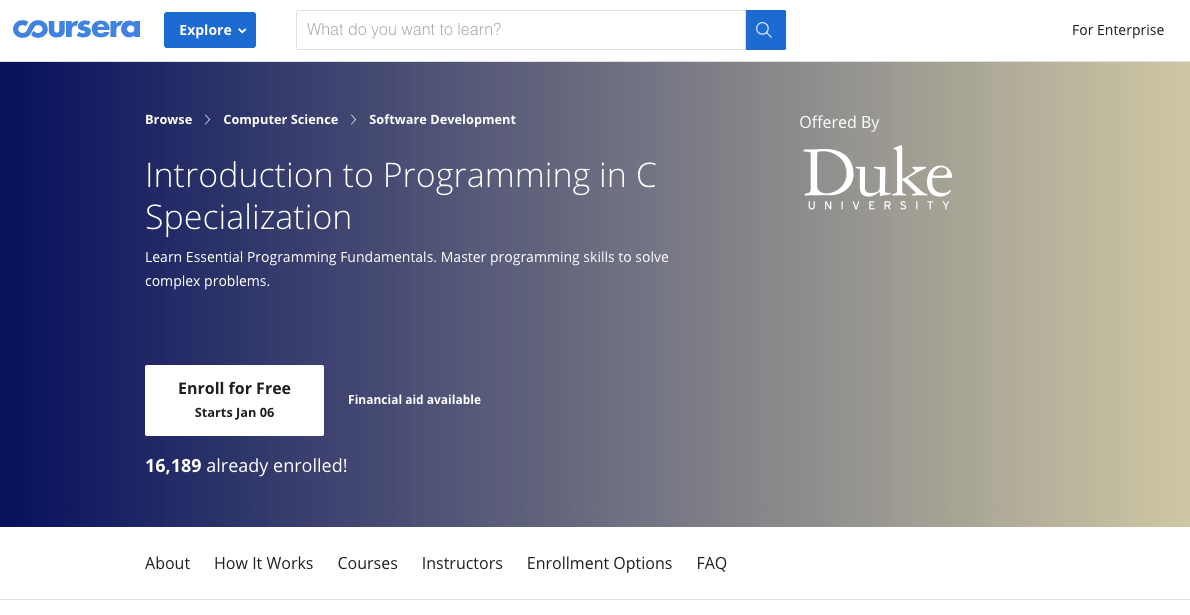Open the Courses tab
Viewport: 1190px width, 615px height.
point(367,563)
